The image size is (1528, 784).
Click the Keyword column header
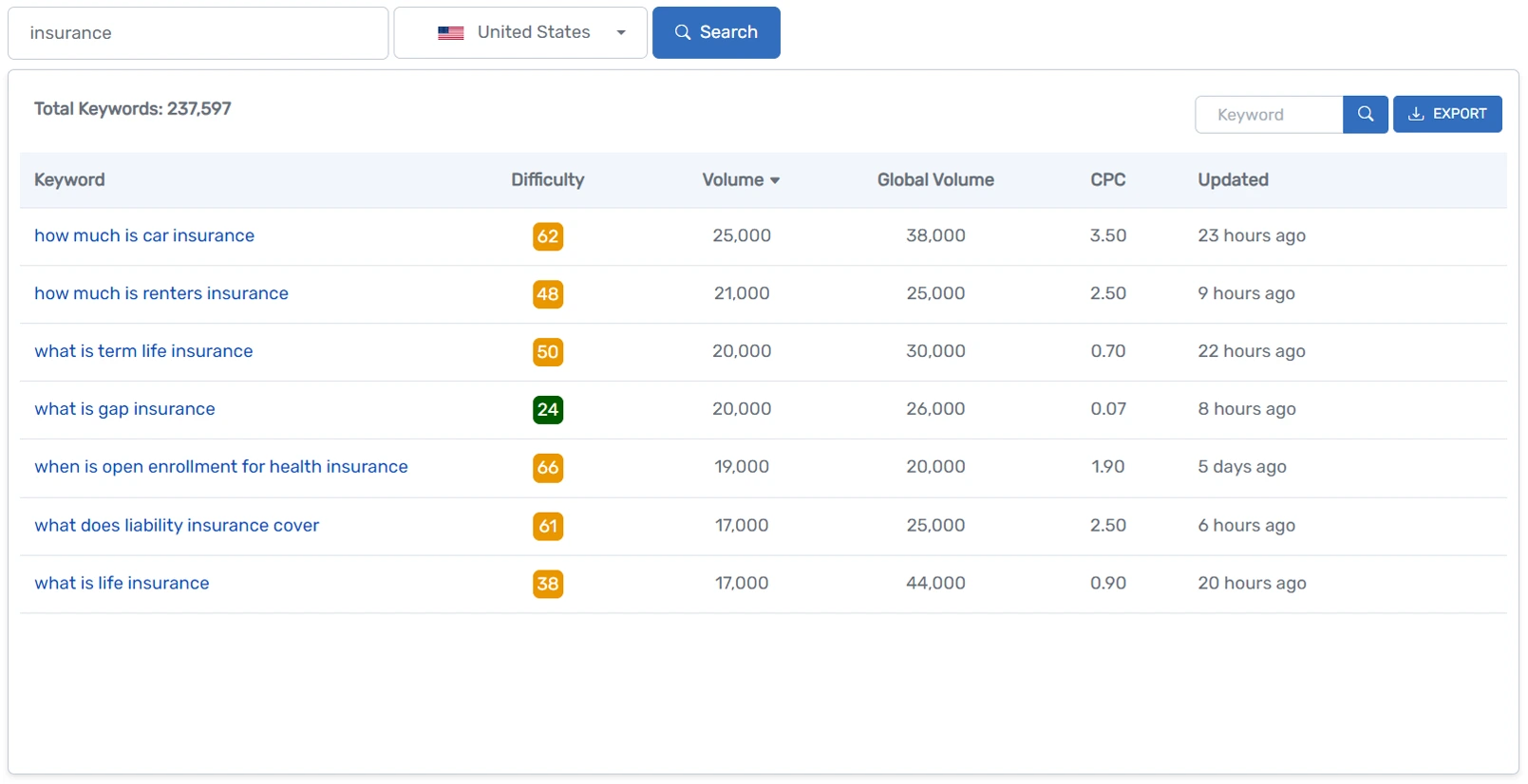[x=69, y=179]
